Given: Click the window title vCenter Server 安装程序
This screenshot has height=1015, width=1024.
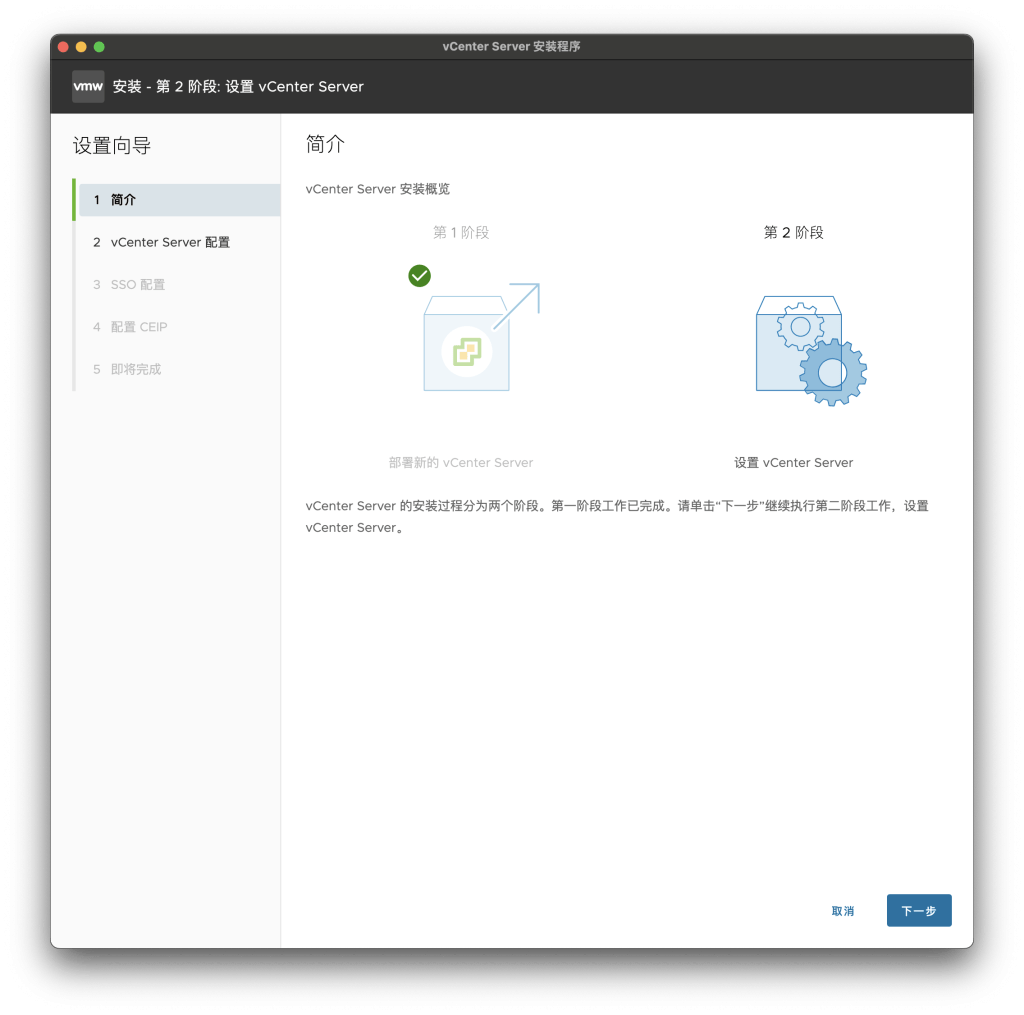Looking at the screenshot, I should tap(511, 46).
